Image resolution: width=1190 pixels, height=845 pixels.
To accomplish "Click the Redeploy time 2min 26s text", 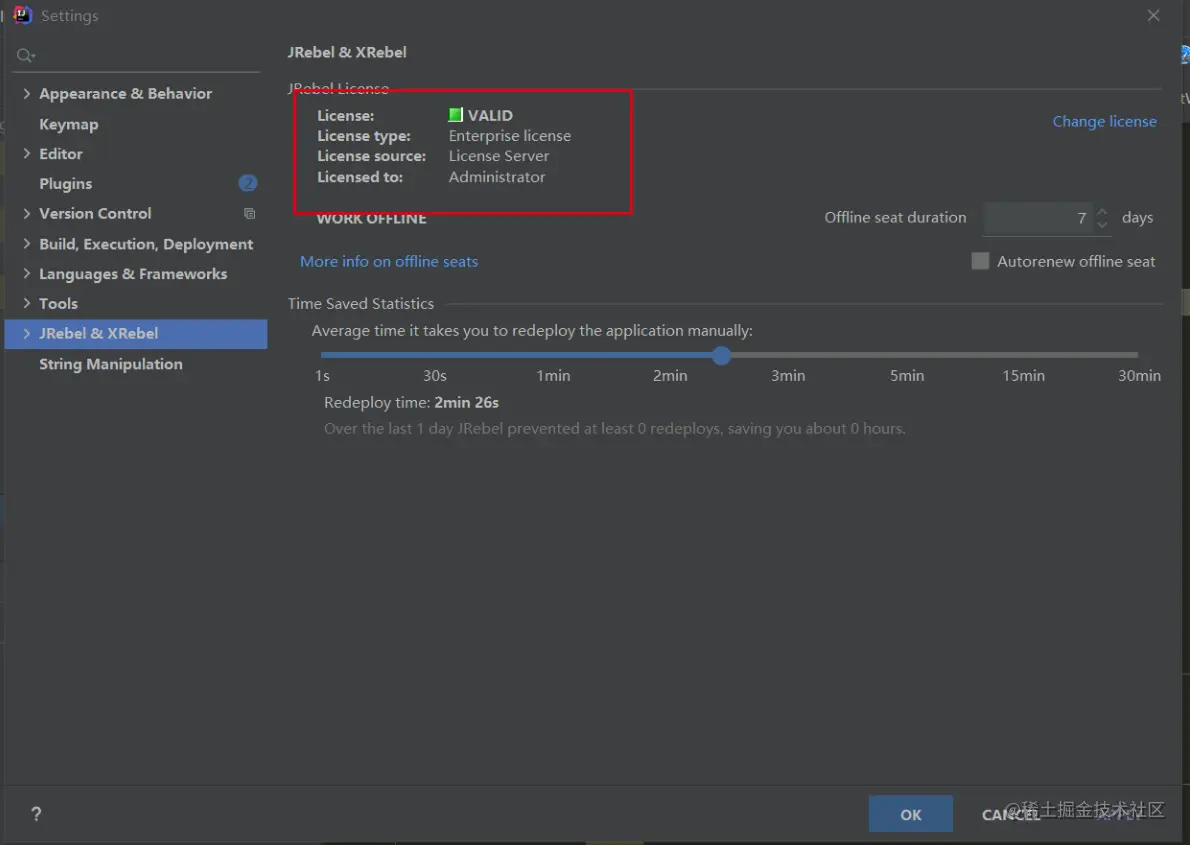I will (411, 402).
